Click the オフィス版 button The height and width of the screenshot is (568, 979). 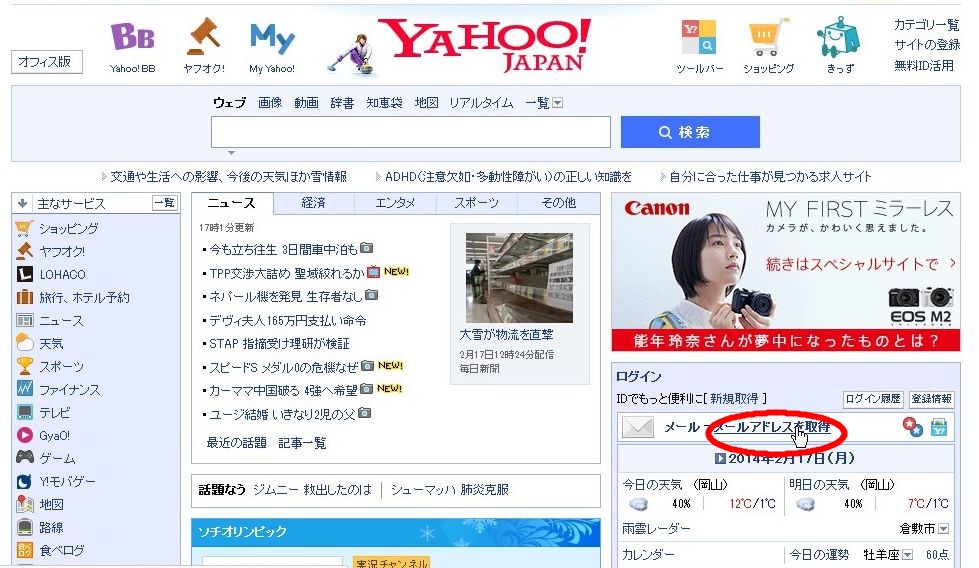[x=47, y=62]
